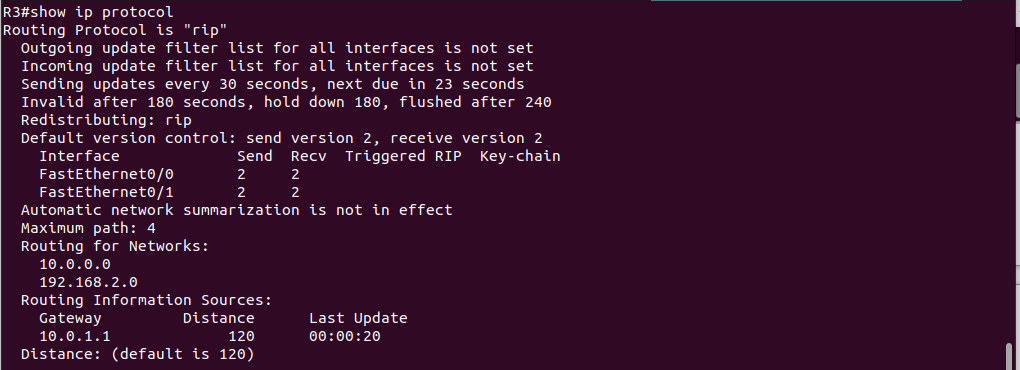This screenshot has height=370, width=1020.
Task: Click the "Redistributing: rip" line
Action: click(106, 120)
